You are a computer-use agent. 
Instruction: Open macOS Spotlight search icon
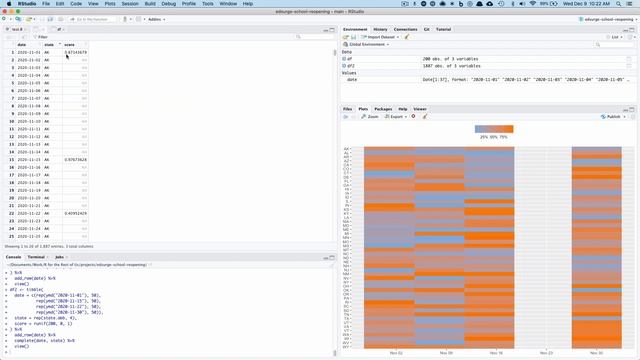[x=619, y=4]
